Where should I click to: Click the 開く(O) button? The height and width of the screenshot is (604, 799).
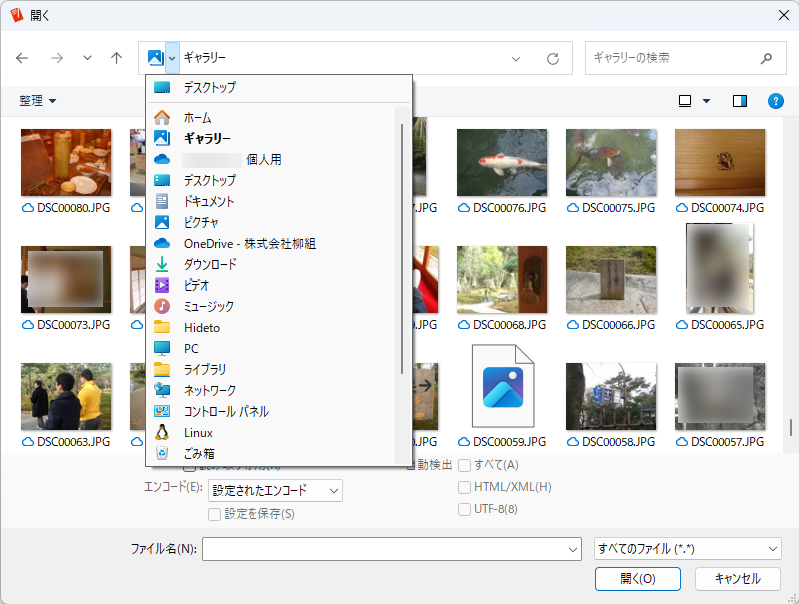point(637,579)
